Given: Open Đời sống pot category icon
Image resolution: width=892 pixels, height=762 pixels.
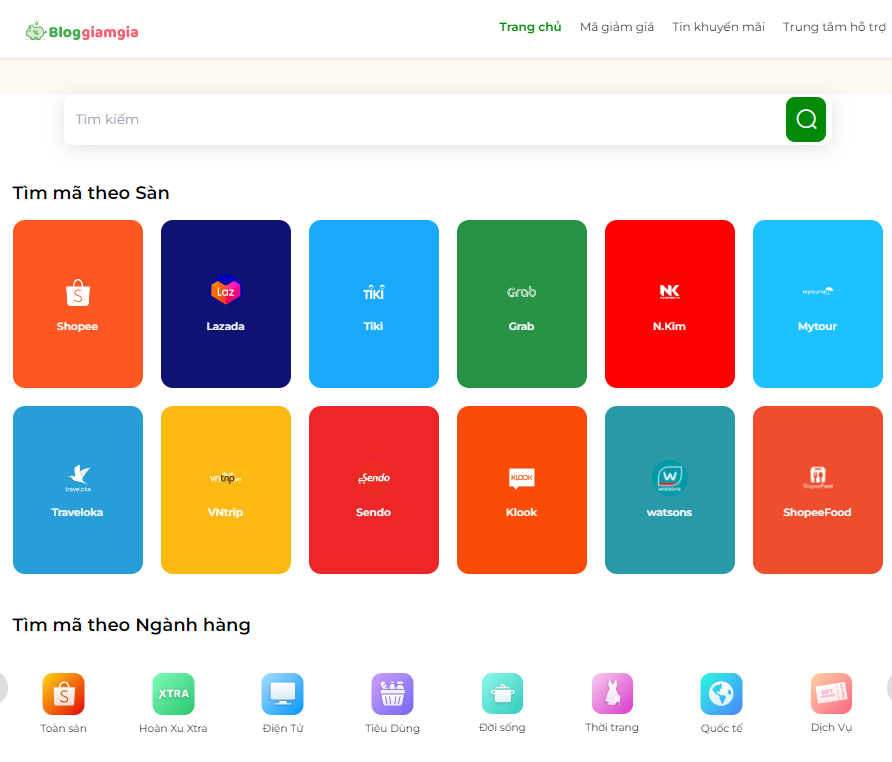Looking at the screenshot, I should (x=502, y=693).
